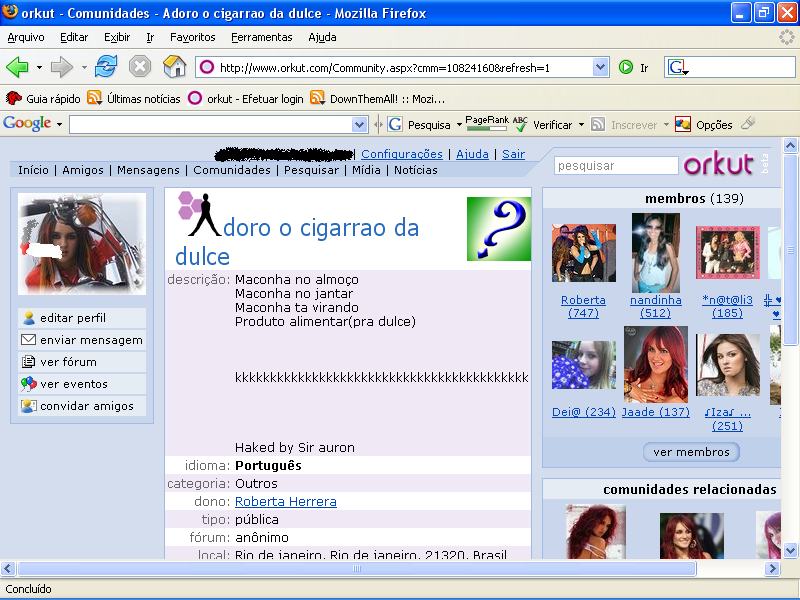Viewport: 800px width, 600px height.
Task: Click the PageRank indicator
Action: (x=487, y=123)
